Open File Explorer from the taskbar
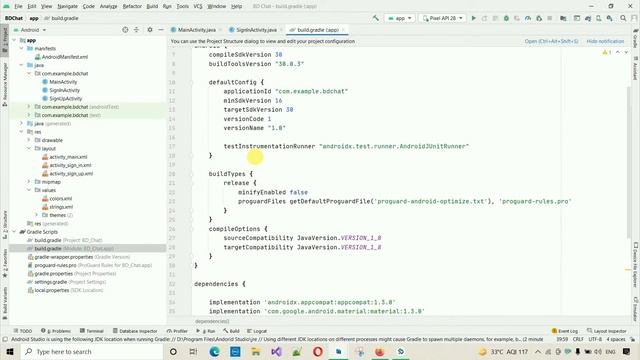This screenshot has height=360, width=640. click(x=256, y=351)
